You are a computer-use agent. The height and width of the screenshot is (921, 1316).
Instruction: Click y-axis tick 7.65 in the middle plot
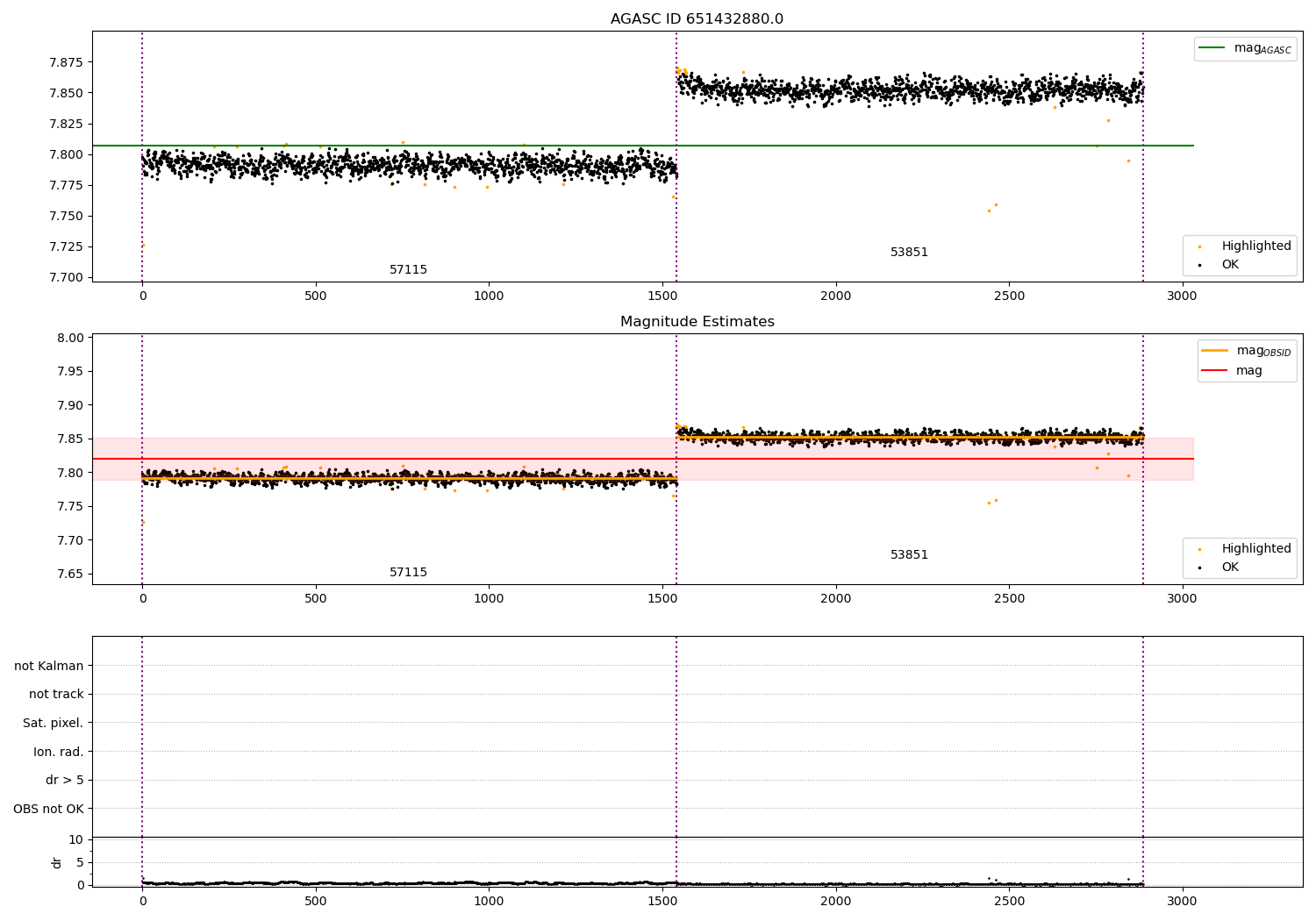pos(69,574)
